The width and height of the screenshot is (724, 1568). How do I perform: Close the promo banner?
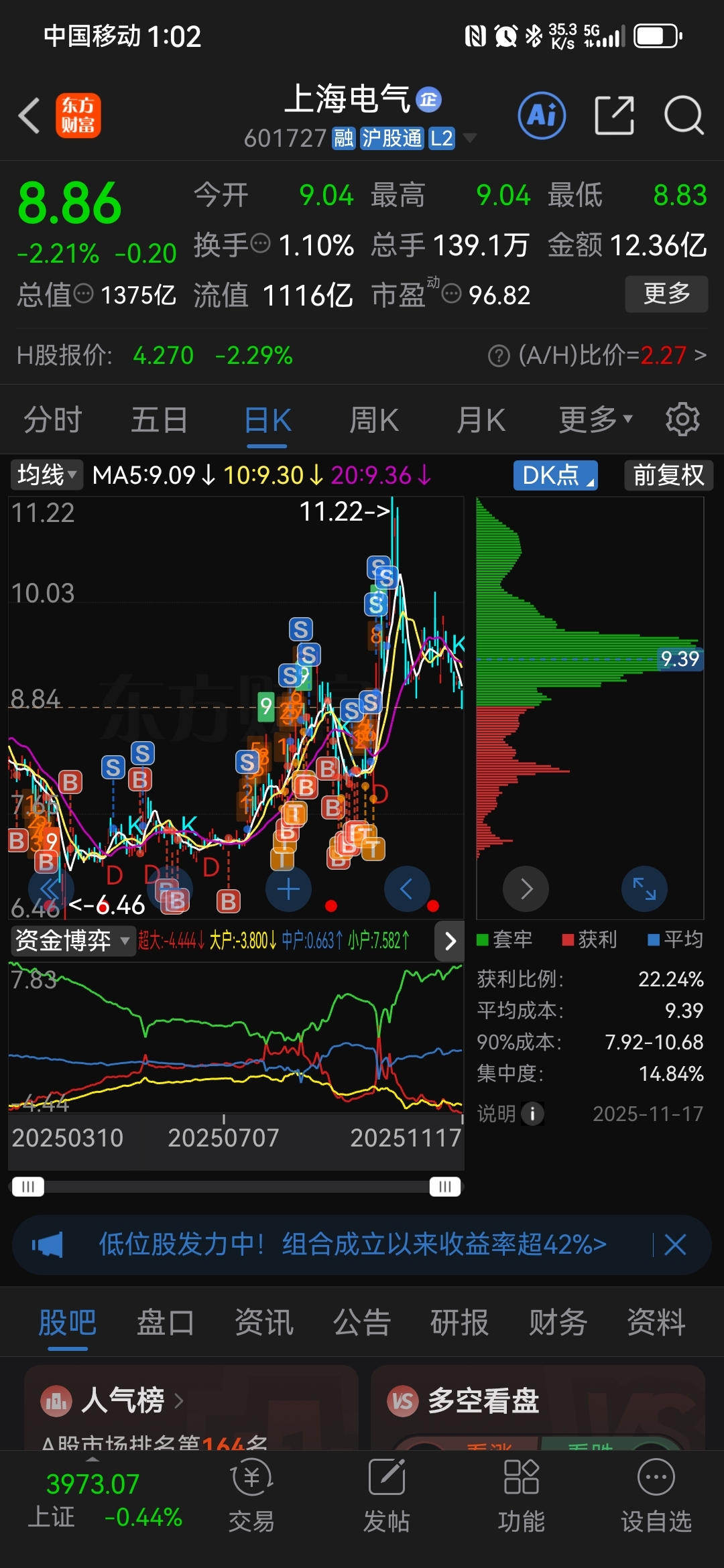pyautogui.click(x=675, y=1244)
